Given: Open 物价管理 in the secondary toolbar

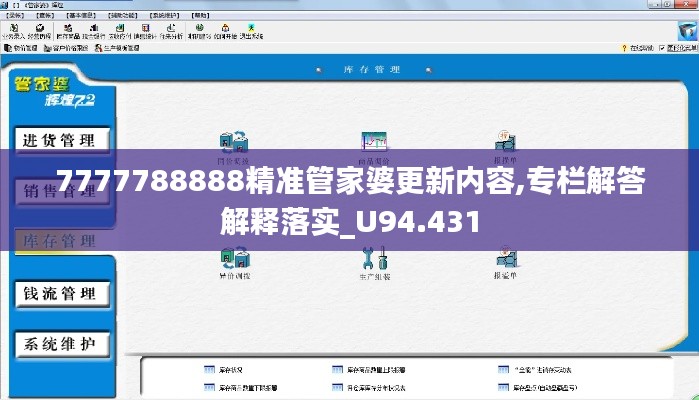Looking at the screenshot, I should [21, 48].
